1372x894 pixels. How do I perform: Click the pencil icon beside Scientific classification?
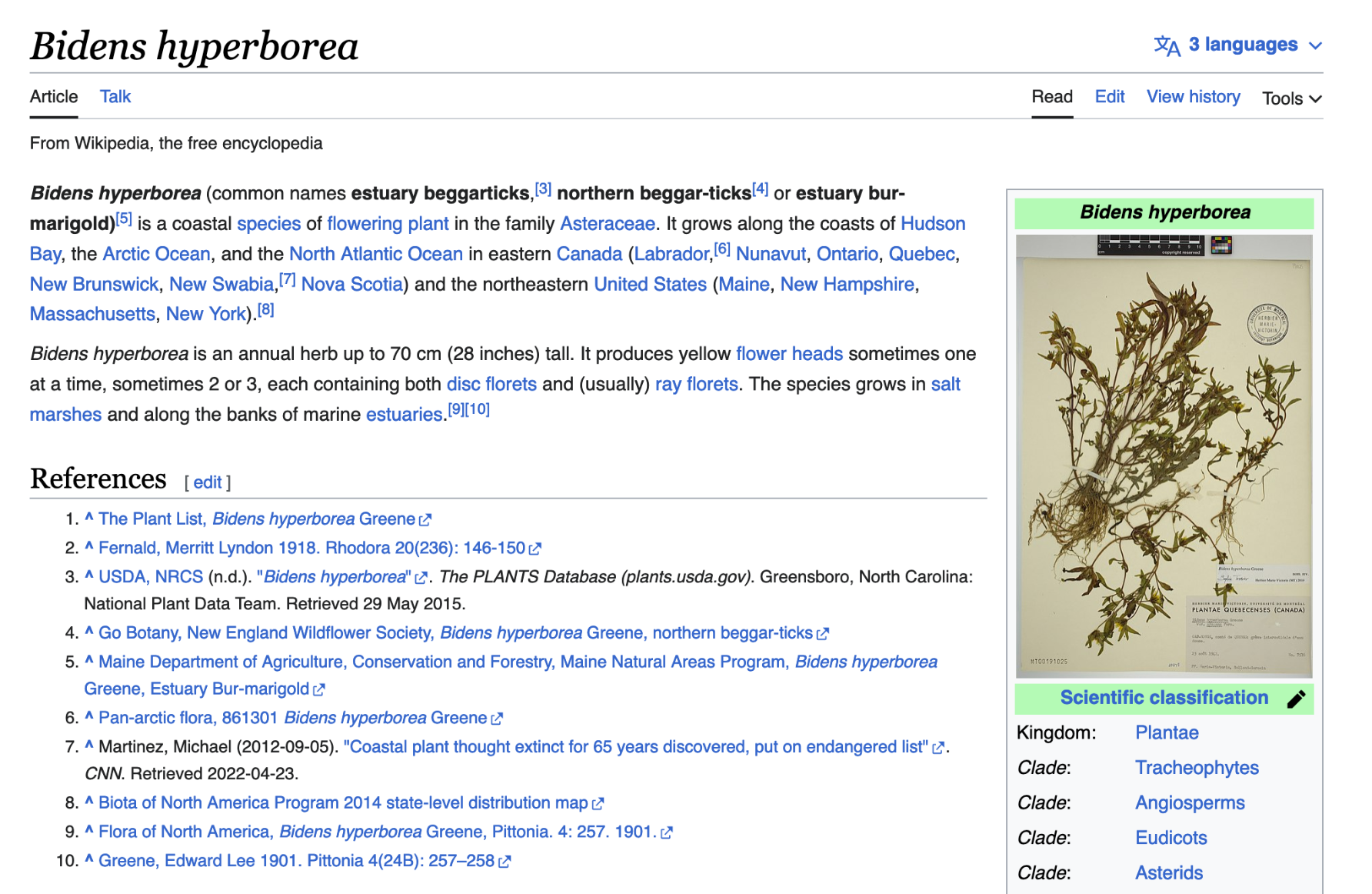1296,699
